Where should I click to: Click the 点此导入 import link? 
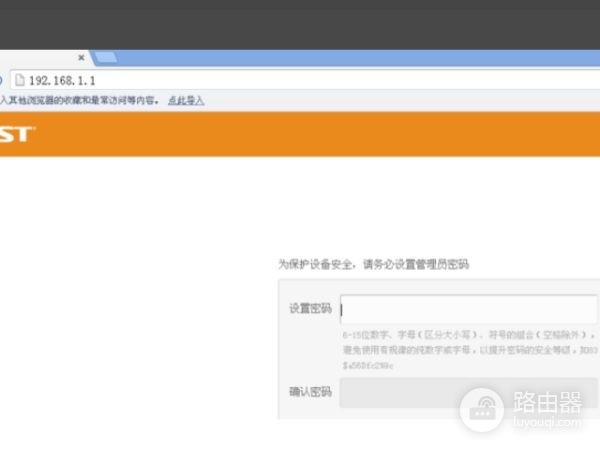pos(186,100)
